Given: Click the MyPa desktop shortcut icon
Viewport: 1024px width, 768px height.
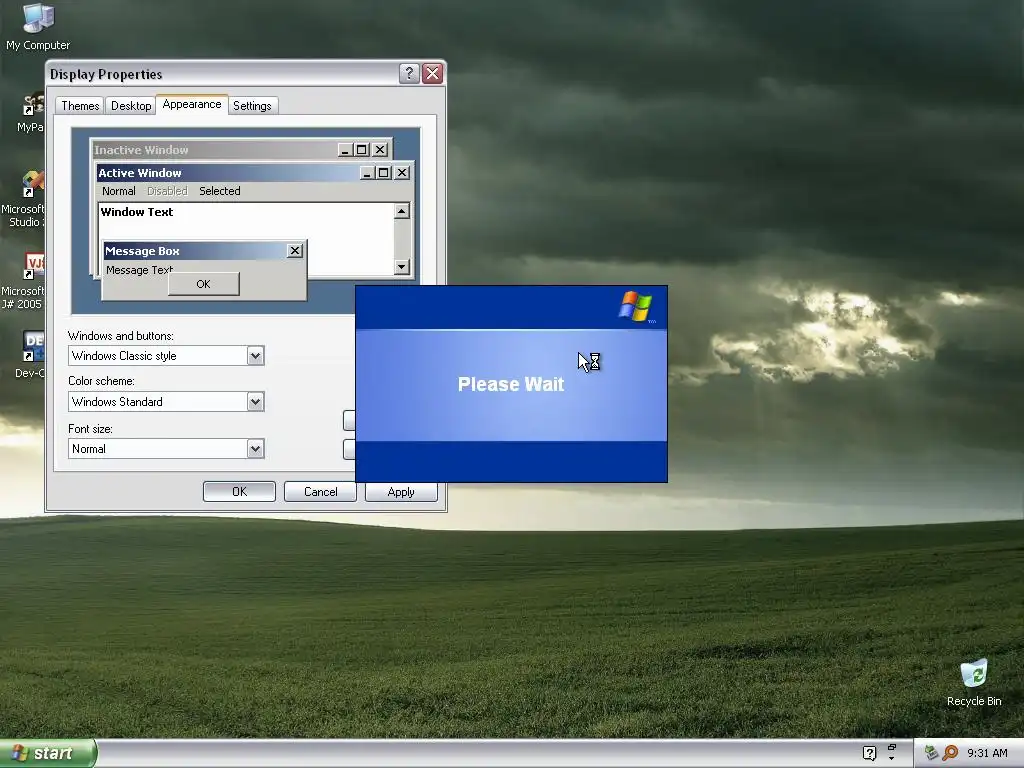Looking at the screenshot, I should click(x=31, y=112).
